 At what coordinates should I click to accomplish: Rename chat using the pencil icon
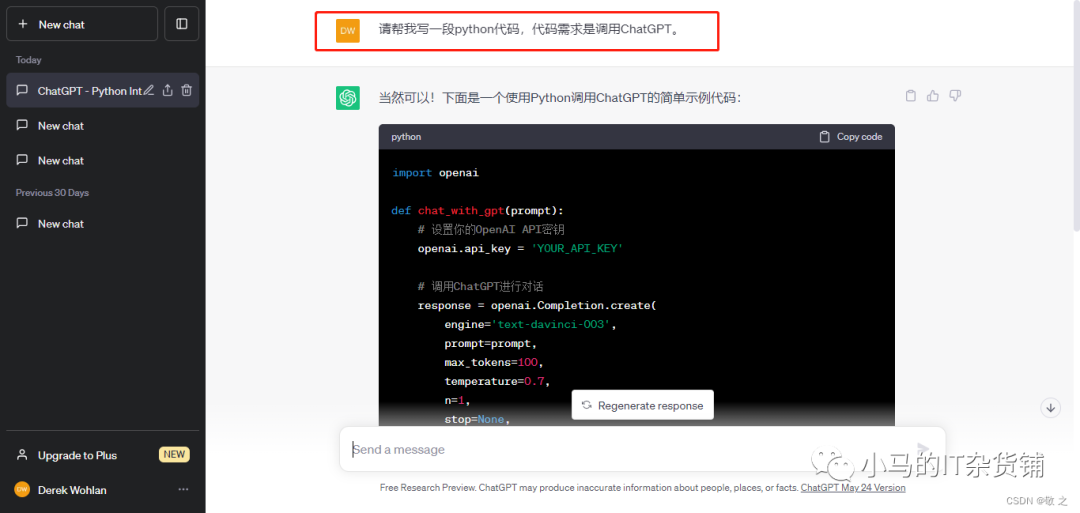(149, 91)
